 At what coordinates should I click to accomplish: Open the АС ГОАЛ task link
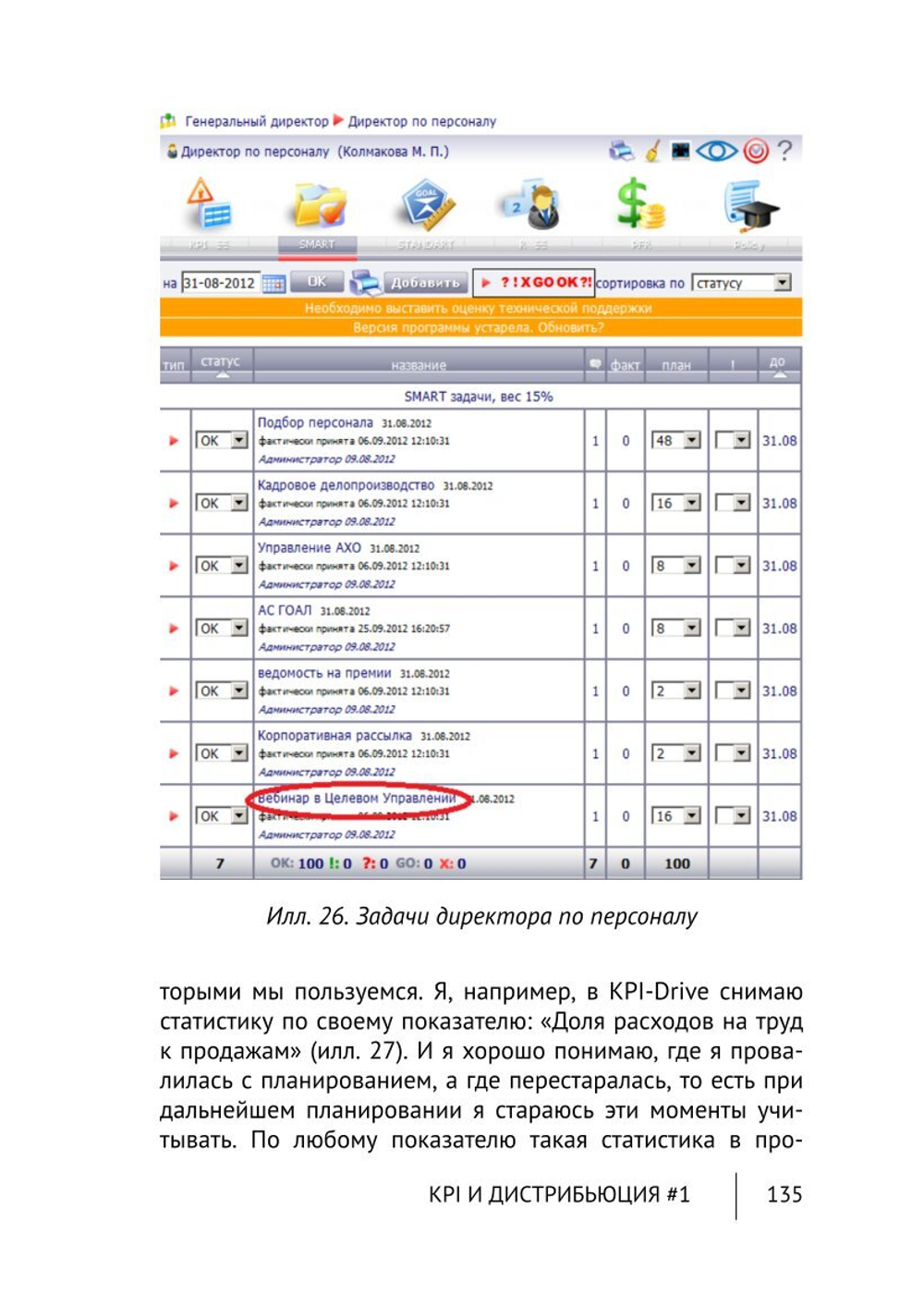click(285, 610)
